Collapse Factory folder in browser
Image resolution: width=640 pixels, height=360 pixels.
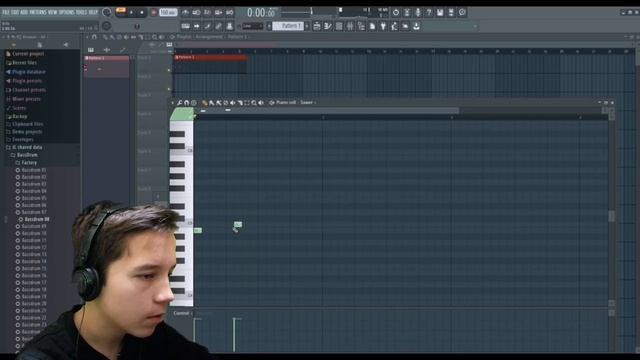point(29,162)
